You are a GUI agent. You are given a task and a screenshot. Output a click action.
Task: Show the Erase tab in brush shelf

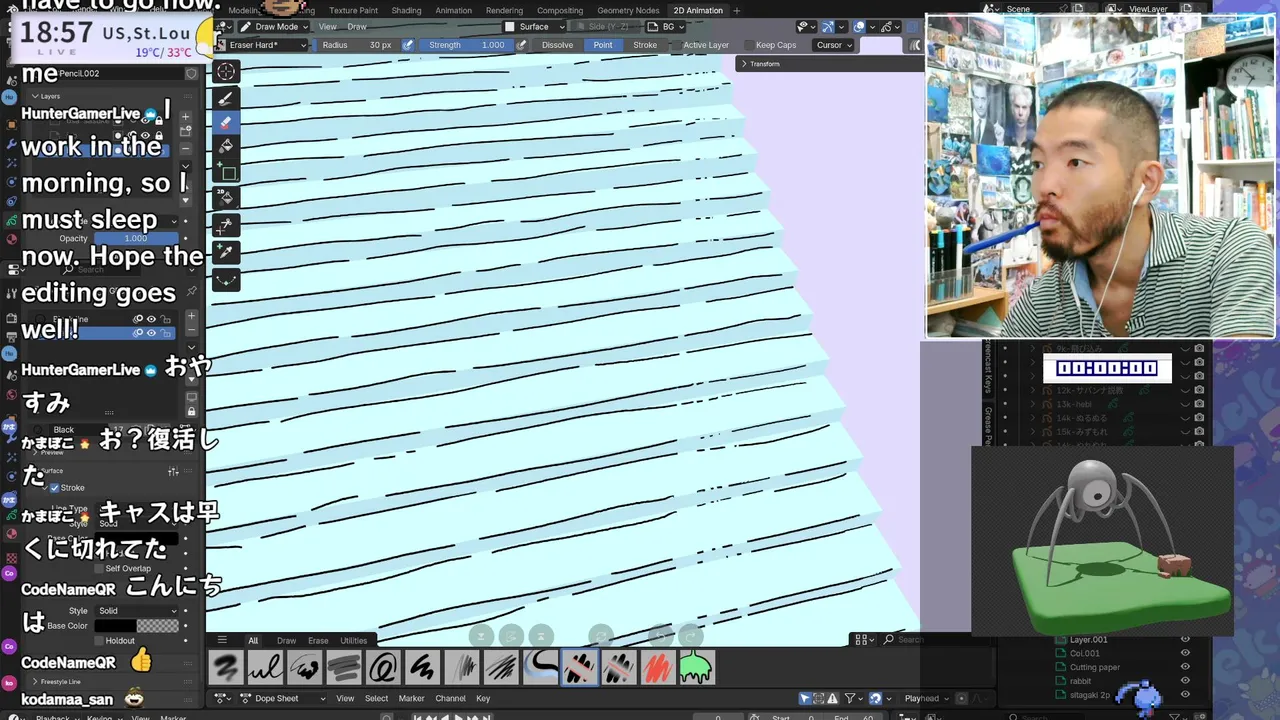(318, 640)
